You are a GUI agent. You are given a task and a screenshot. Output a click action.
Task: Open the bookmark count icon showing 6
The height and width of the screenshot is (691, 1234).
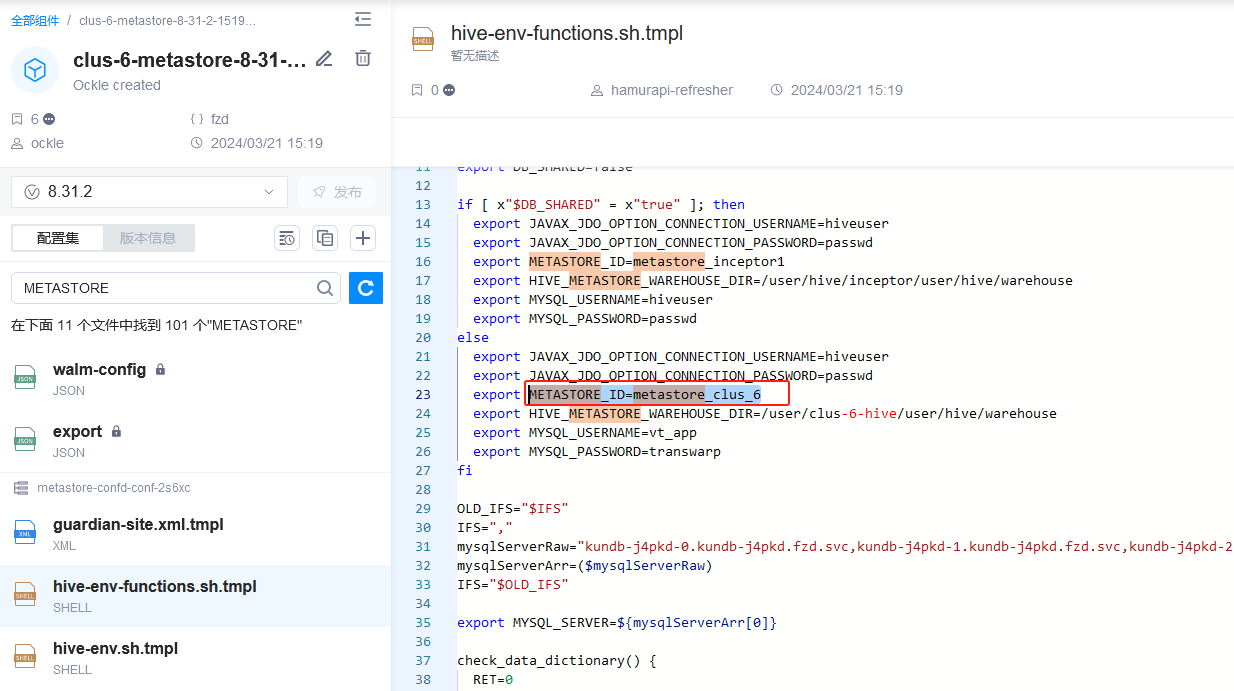(17, 119)
